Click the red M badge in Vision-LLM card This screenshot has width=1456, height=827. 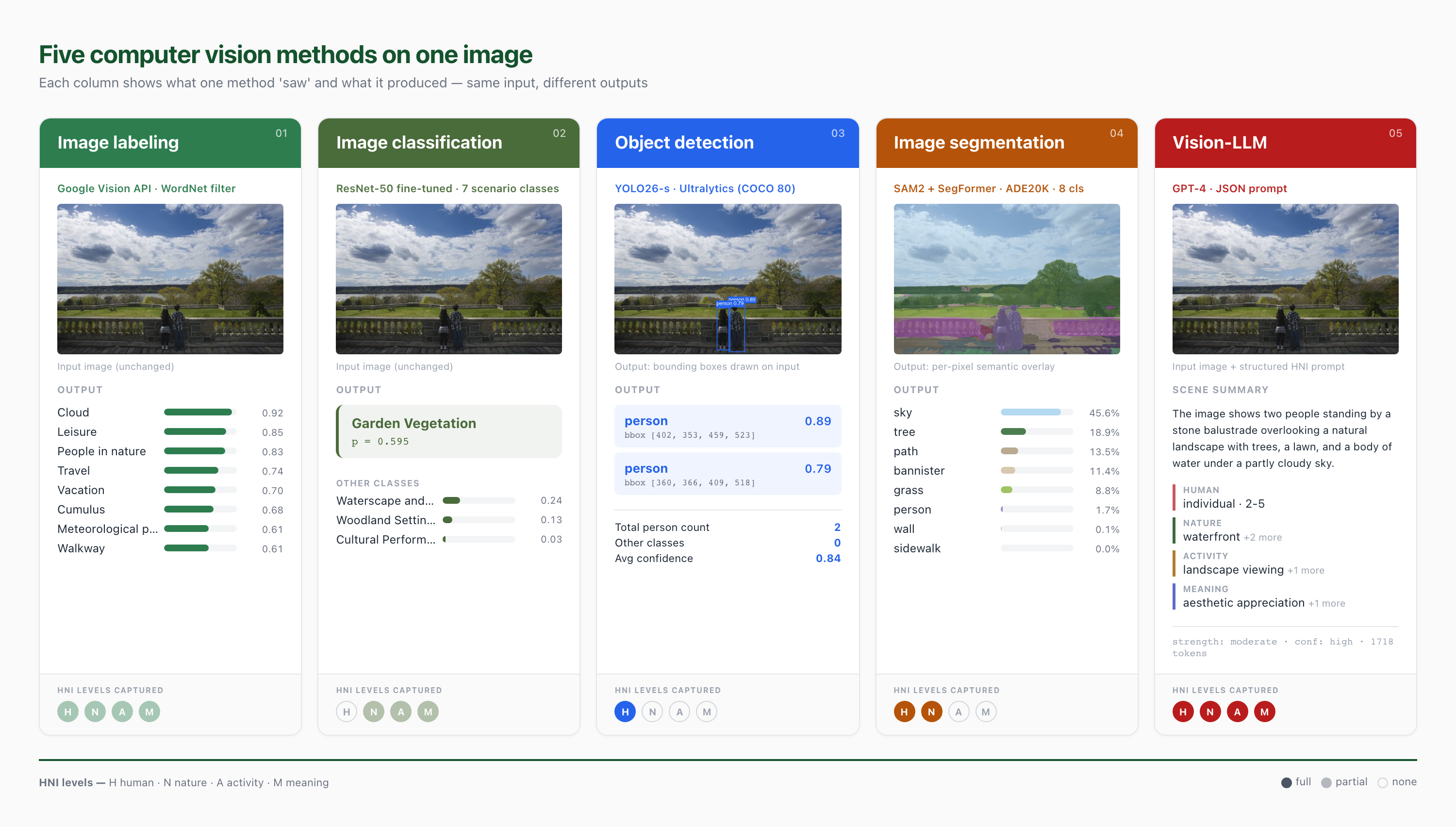1265,711
